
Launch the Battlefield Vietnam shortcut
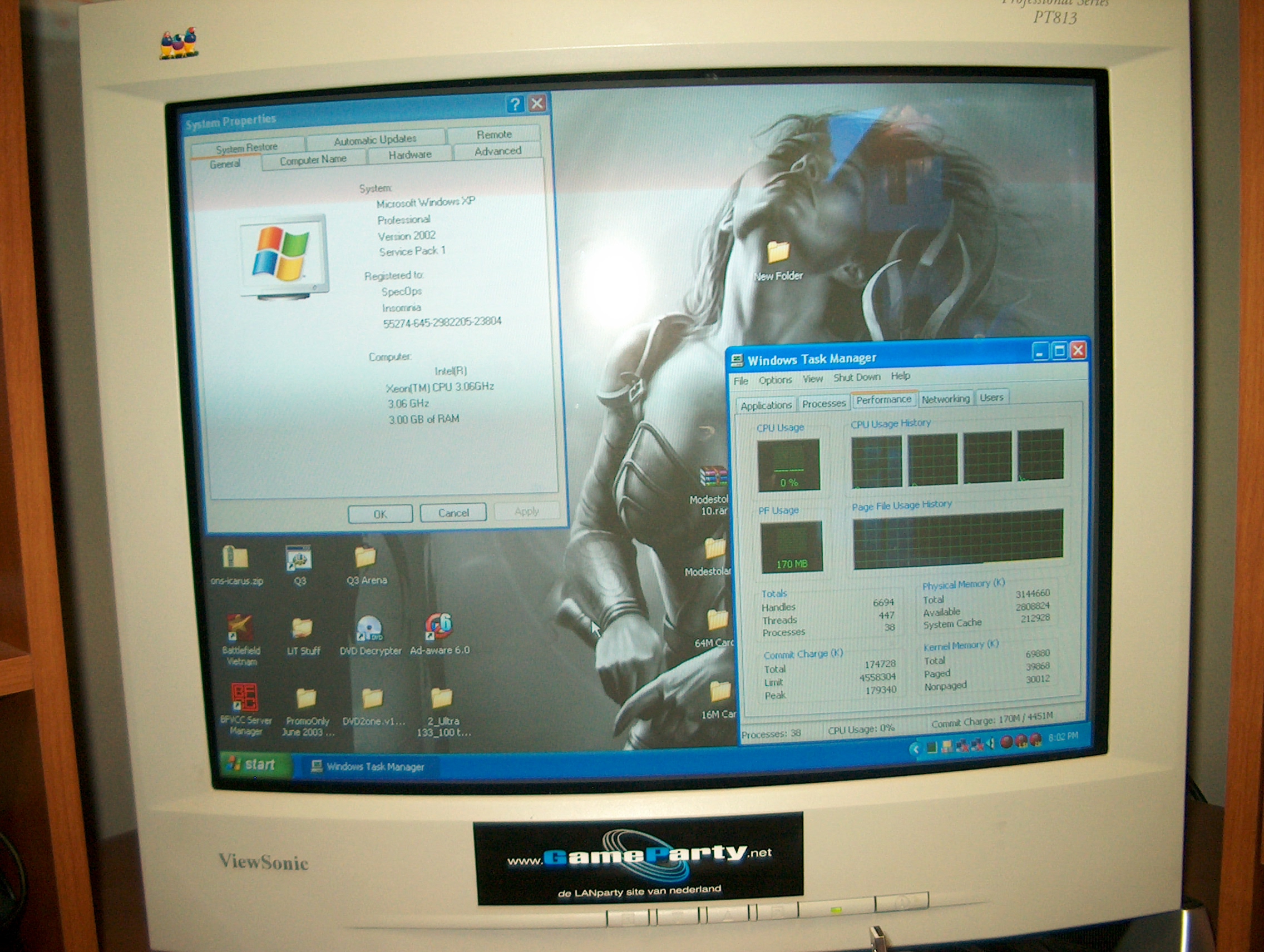pyautogui.click(x=240, y=628)
